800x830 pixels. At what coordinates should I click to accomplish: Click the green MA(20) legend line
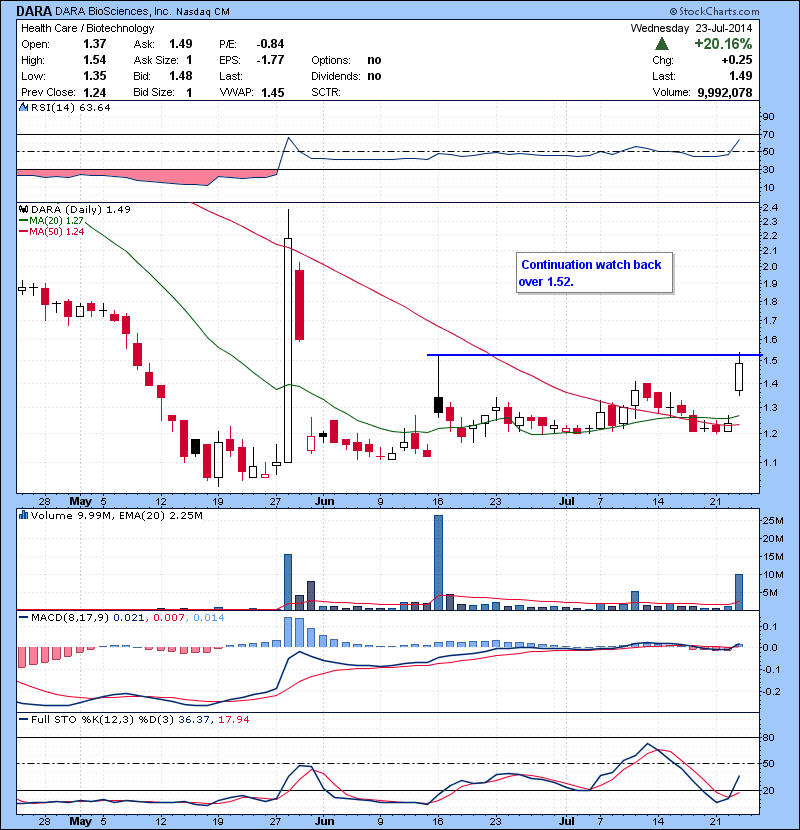(x=24, y=220)
